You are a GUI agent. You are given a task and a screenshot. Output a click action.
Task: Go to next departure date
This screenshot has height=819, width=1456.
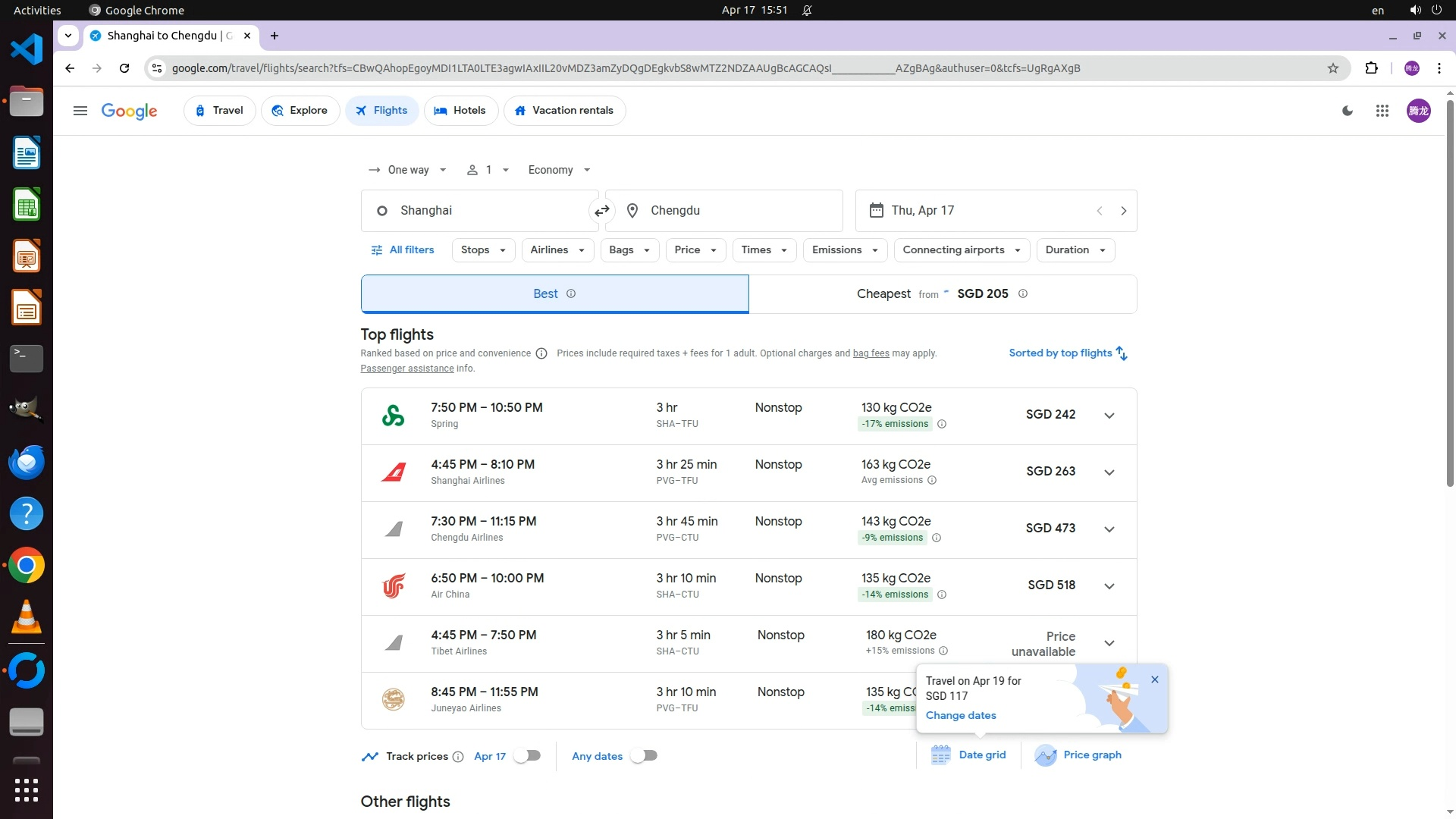[1123, 211]
